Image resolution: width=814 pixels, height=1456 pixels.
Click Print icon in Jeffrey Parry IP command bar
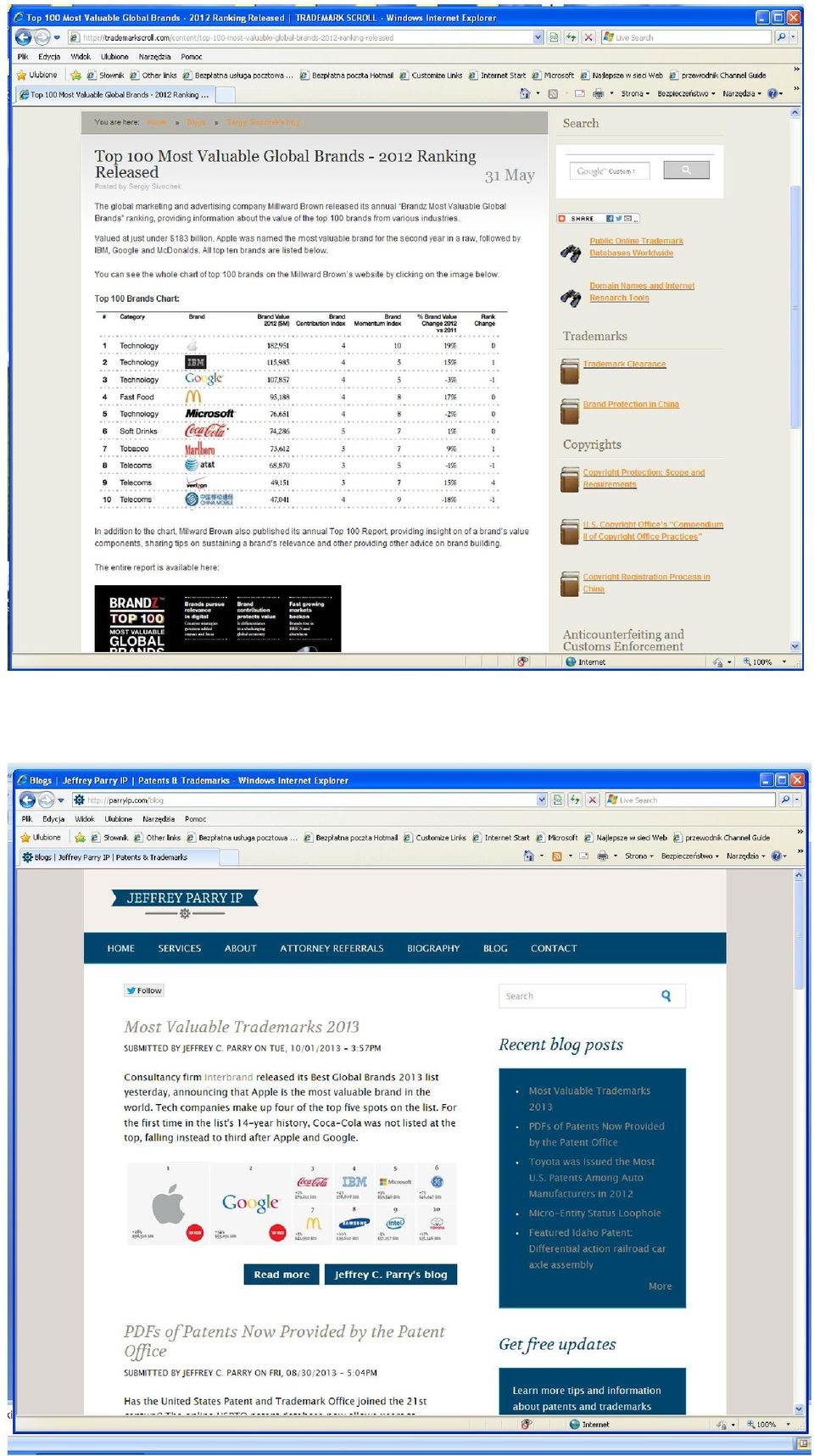click(602, 856)
